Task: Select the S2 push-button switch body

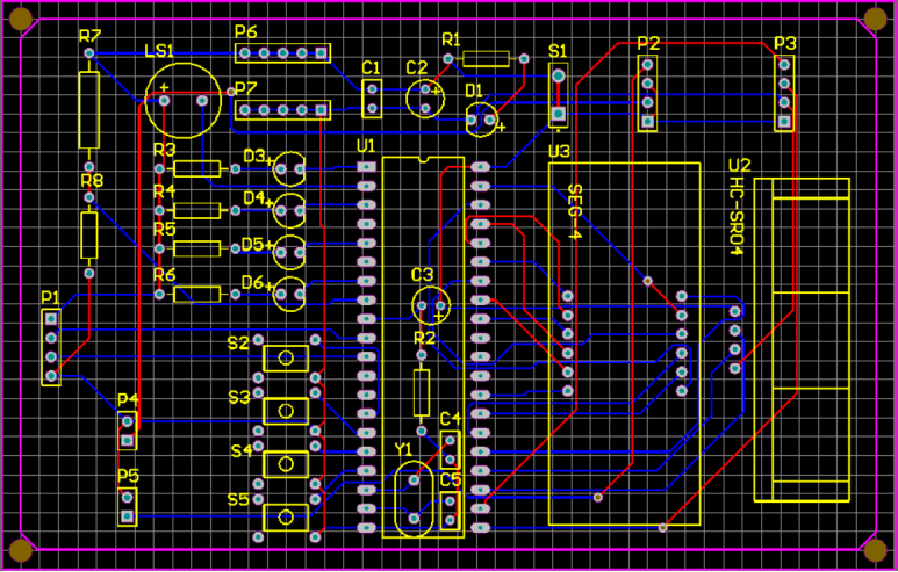Action: click(x=286, y=358)
